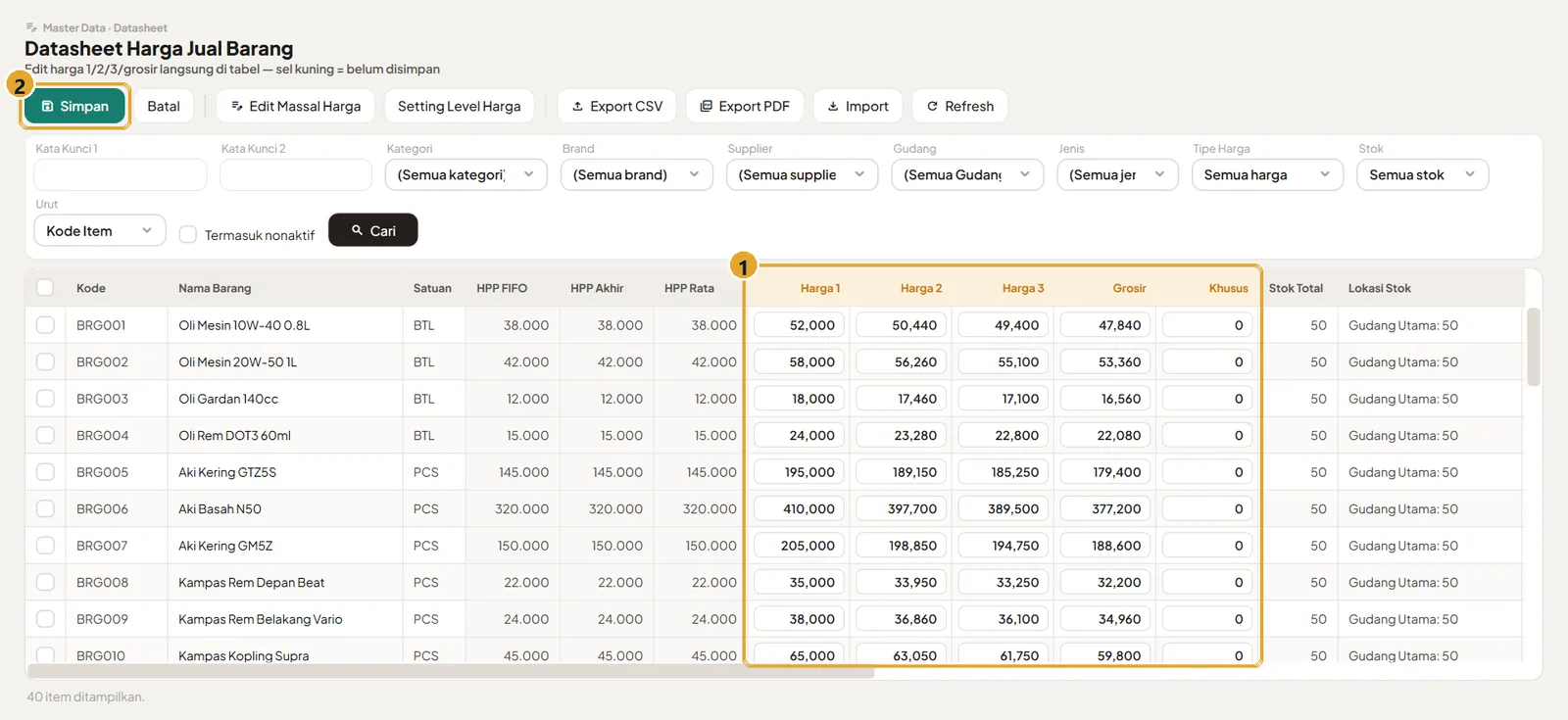The height and width of the screenshot is (720, 1568).
Task: Click the Simpan save button
Action: tap(75, 106)
